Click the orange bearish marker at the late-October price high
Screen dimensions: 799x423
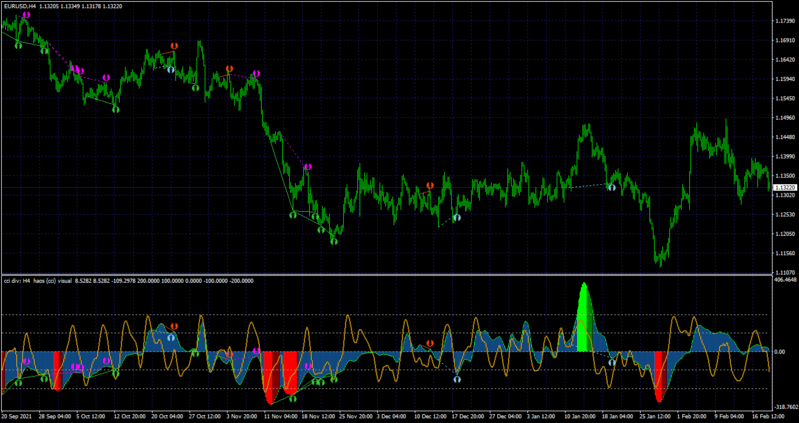coord(174,46)
